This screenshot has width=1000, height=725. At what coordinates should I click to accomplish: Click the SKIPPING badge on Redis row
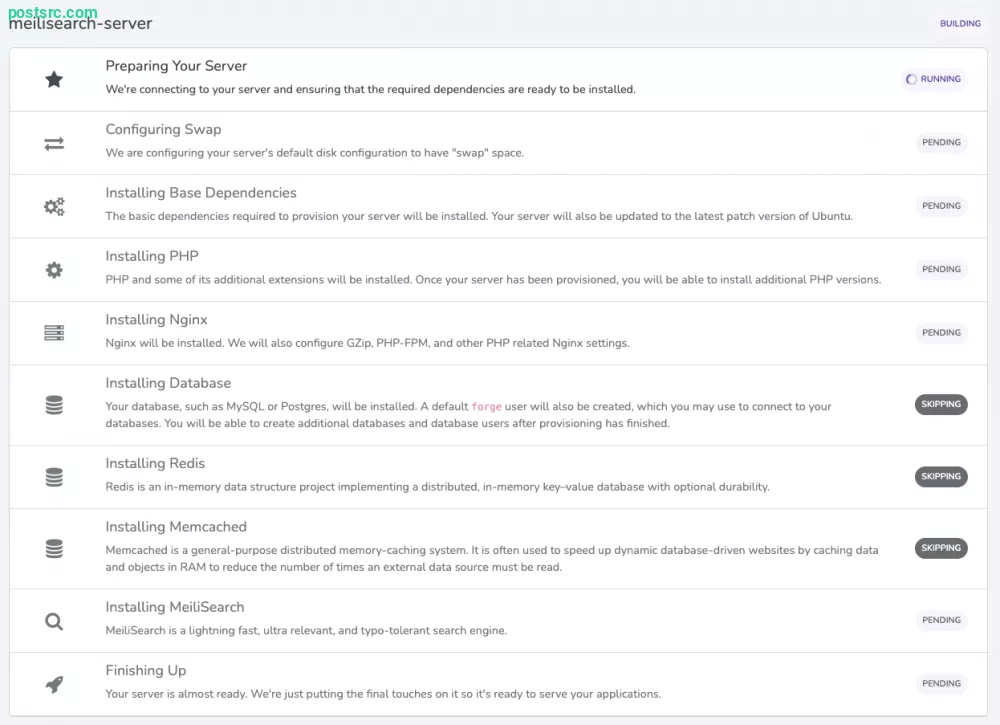pos(941,477)
